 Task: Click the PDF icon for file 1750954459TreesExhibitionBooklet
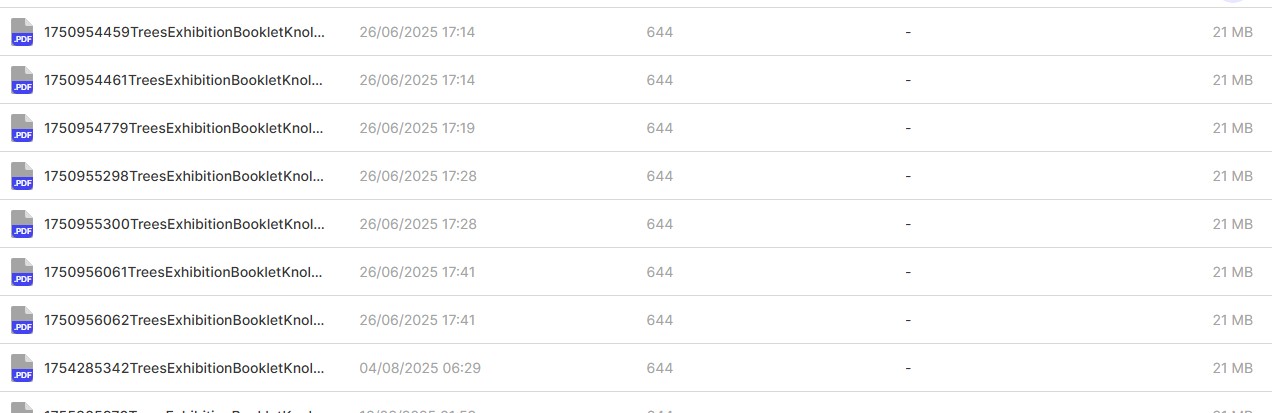point(22,32)
